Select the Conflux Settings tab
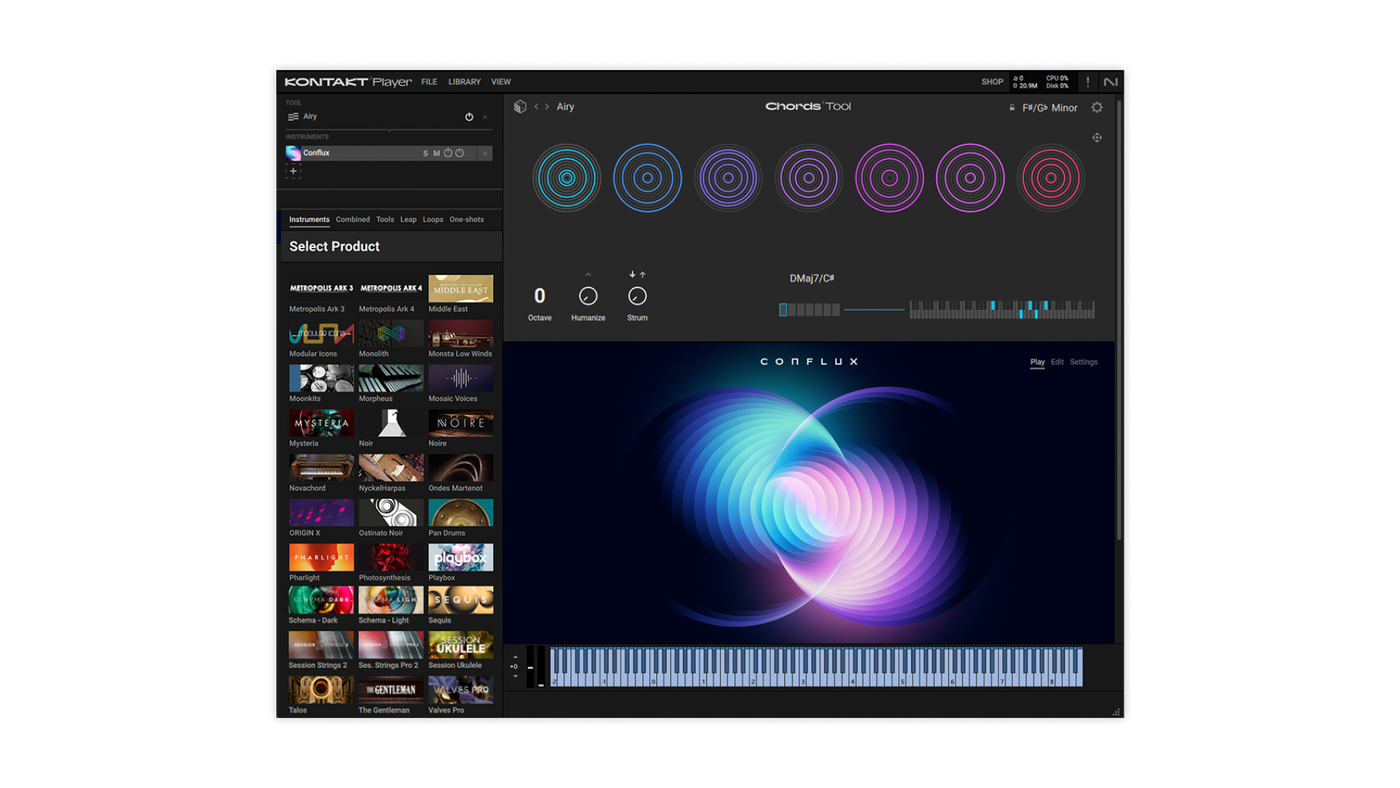Viewport: 1400px width, 788px height. pyautogui.click(x=1084, y=362)
